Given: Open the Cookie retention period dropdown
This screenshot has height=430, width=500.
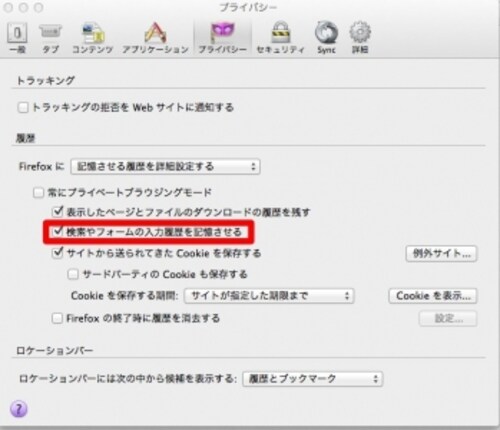Looking at the screenshot, I should coord(269,296).
